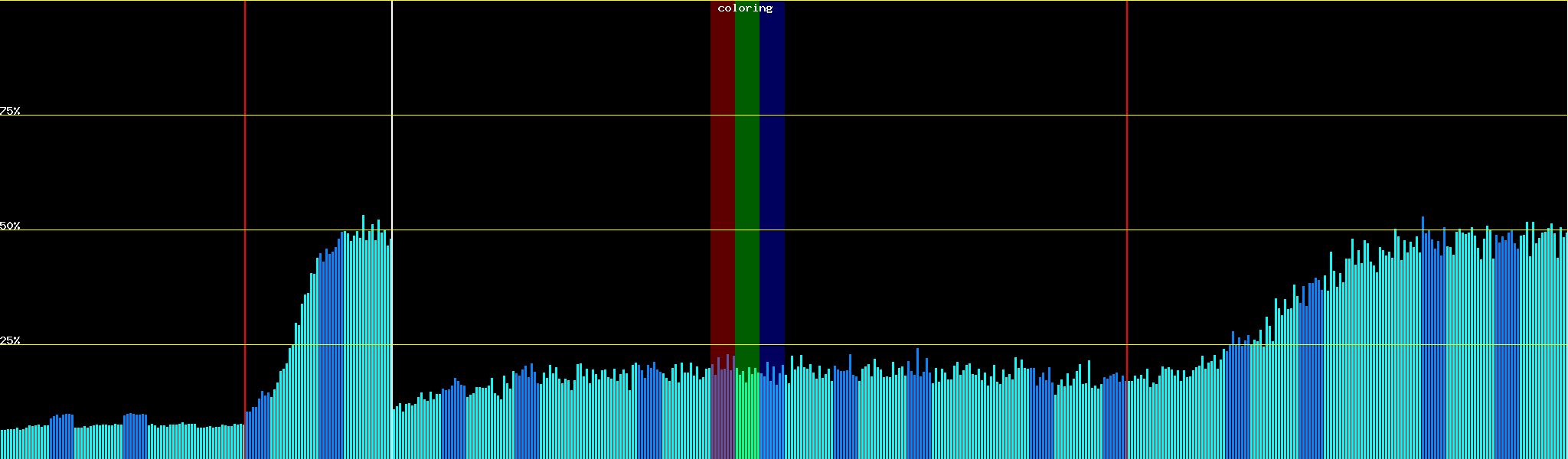Click the first bar at far left edge
The image size is (1568, 459).
point(2,444)
